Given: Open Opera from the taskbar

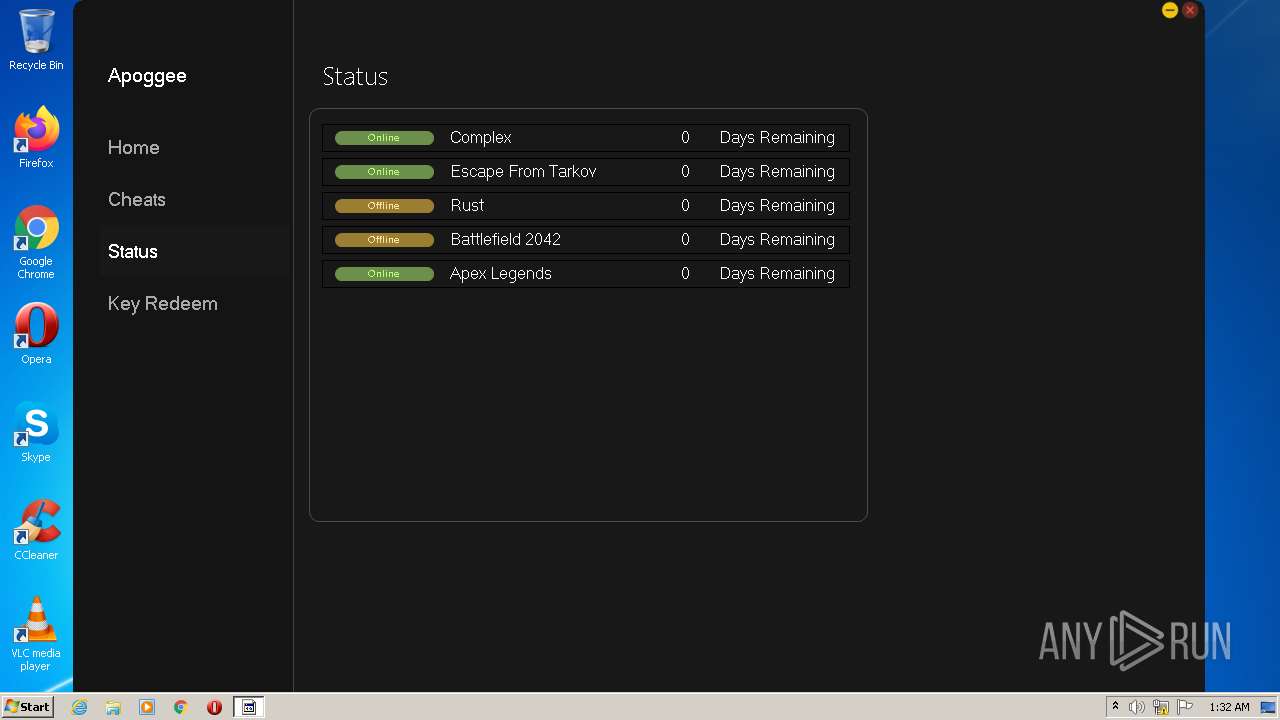Looking at the screenshot, I should pyautogui.click(x=214, y=707).
